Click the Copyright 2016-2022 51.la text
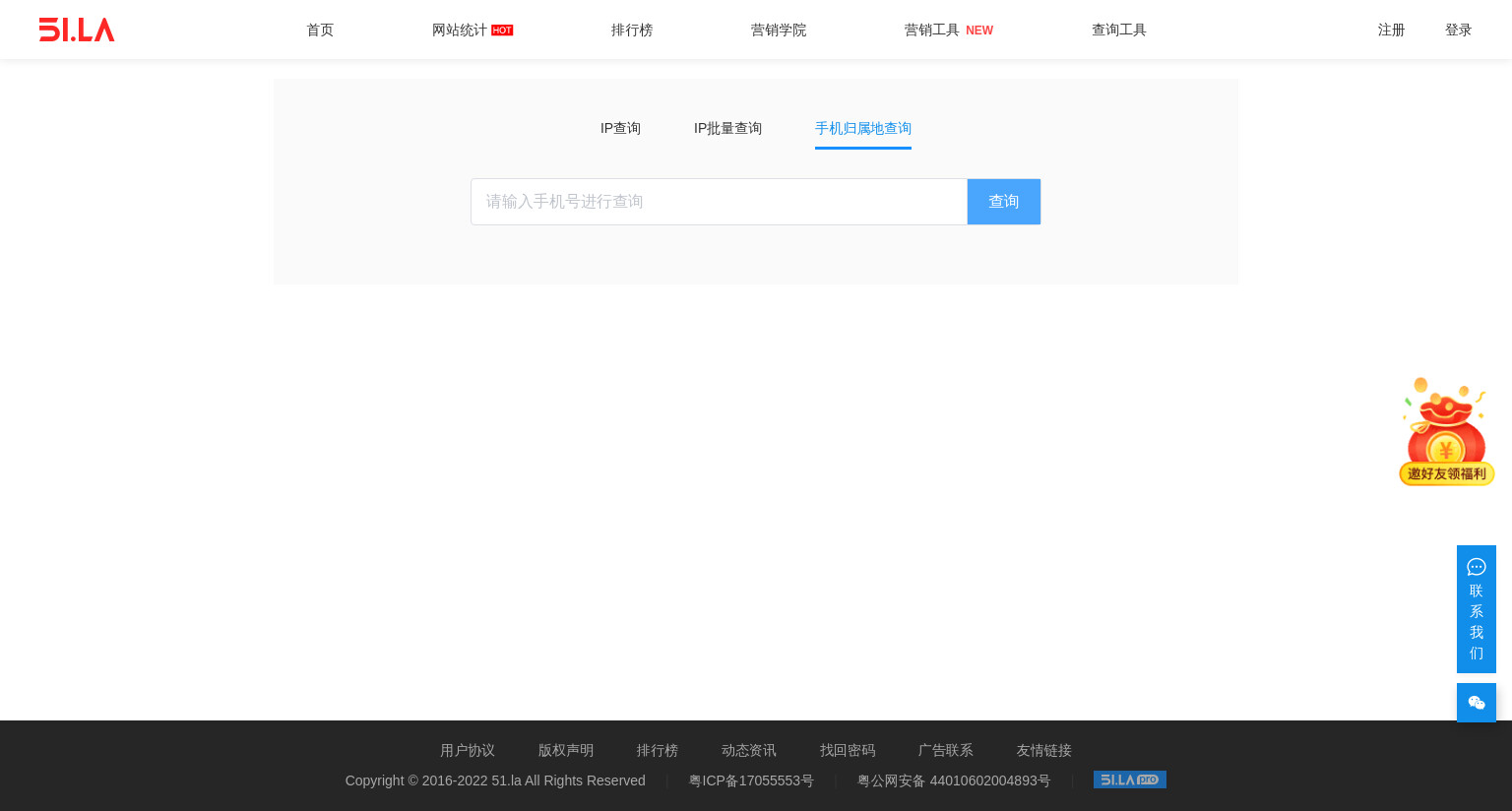This screenshot has height=811, width=1512. pos(495,780)
